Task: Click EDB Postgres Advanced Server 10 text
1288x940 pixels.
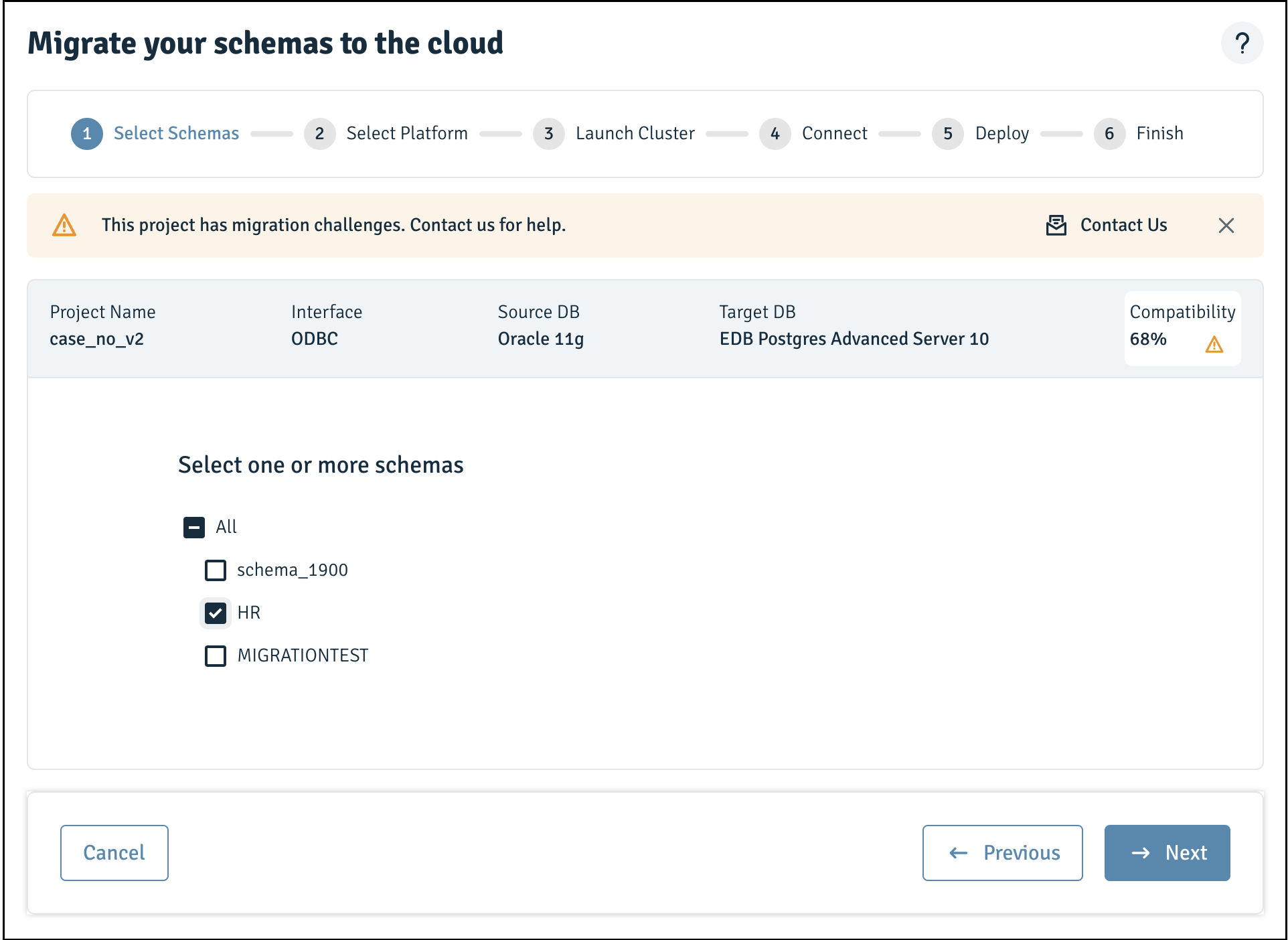Action: tap(854, 339)
